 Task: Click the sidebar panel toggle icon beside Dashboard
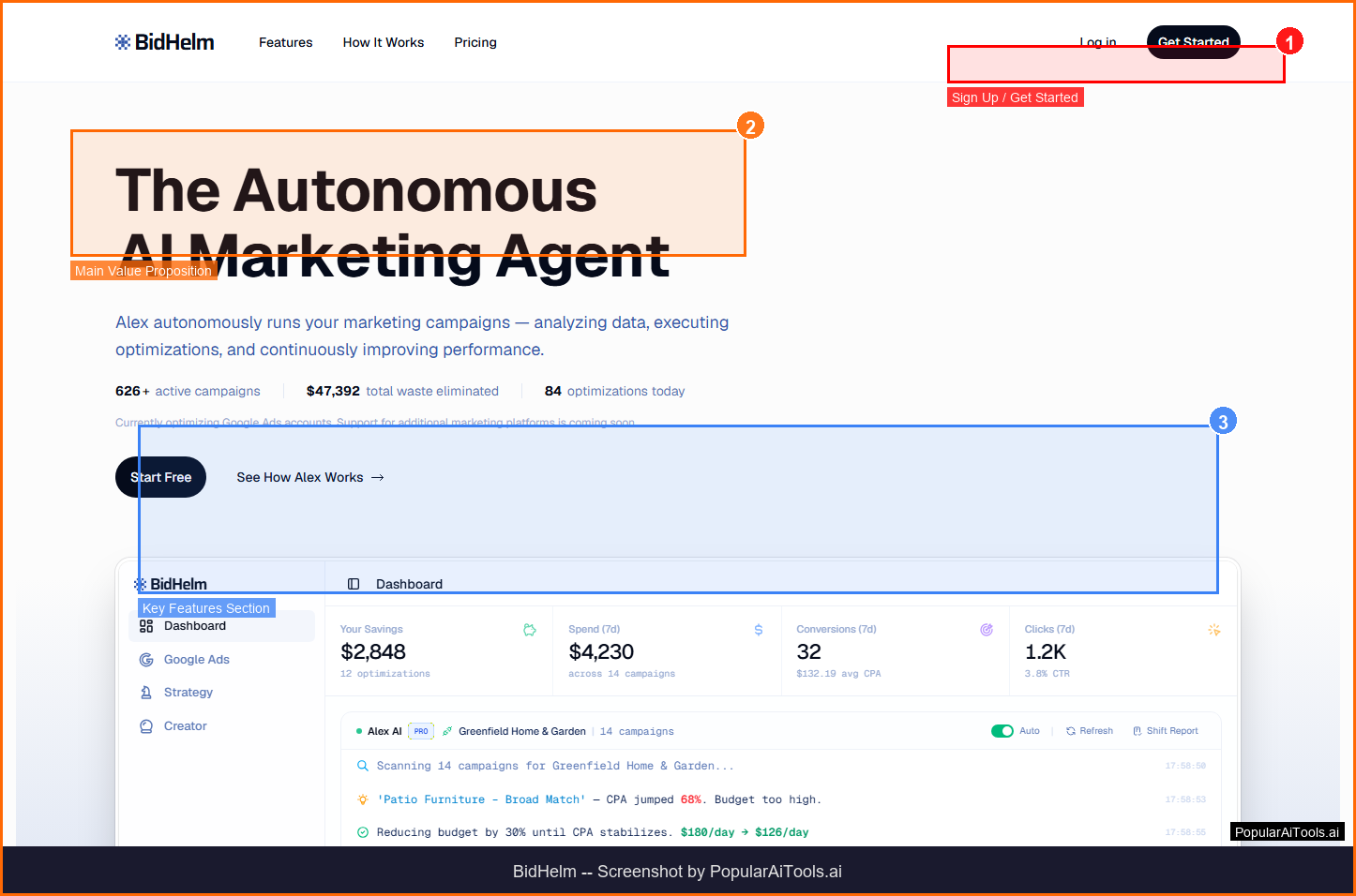(354, 584)
